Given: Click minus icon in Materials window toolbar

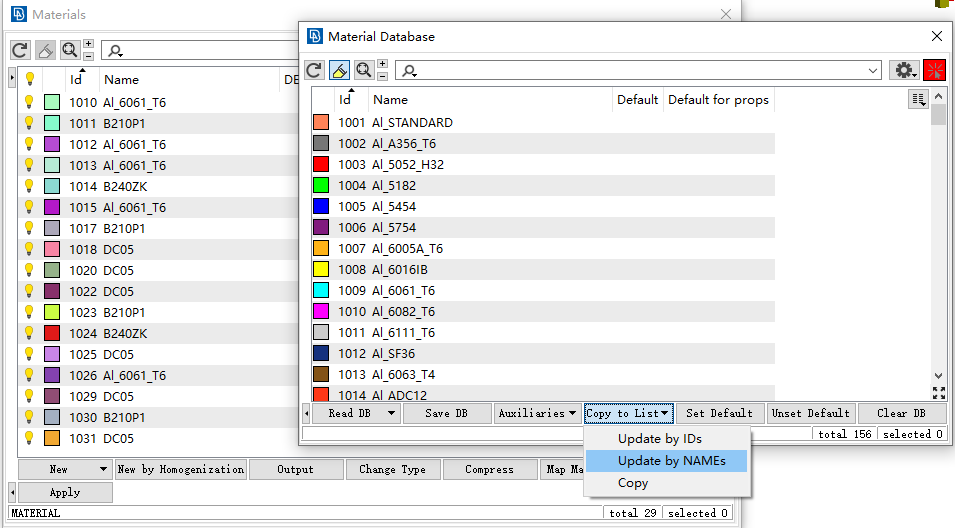Looking at the screenshot, I should click(88, 56).
